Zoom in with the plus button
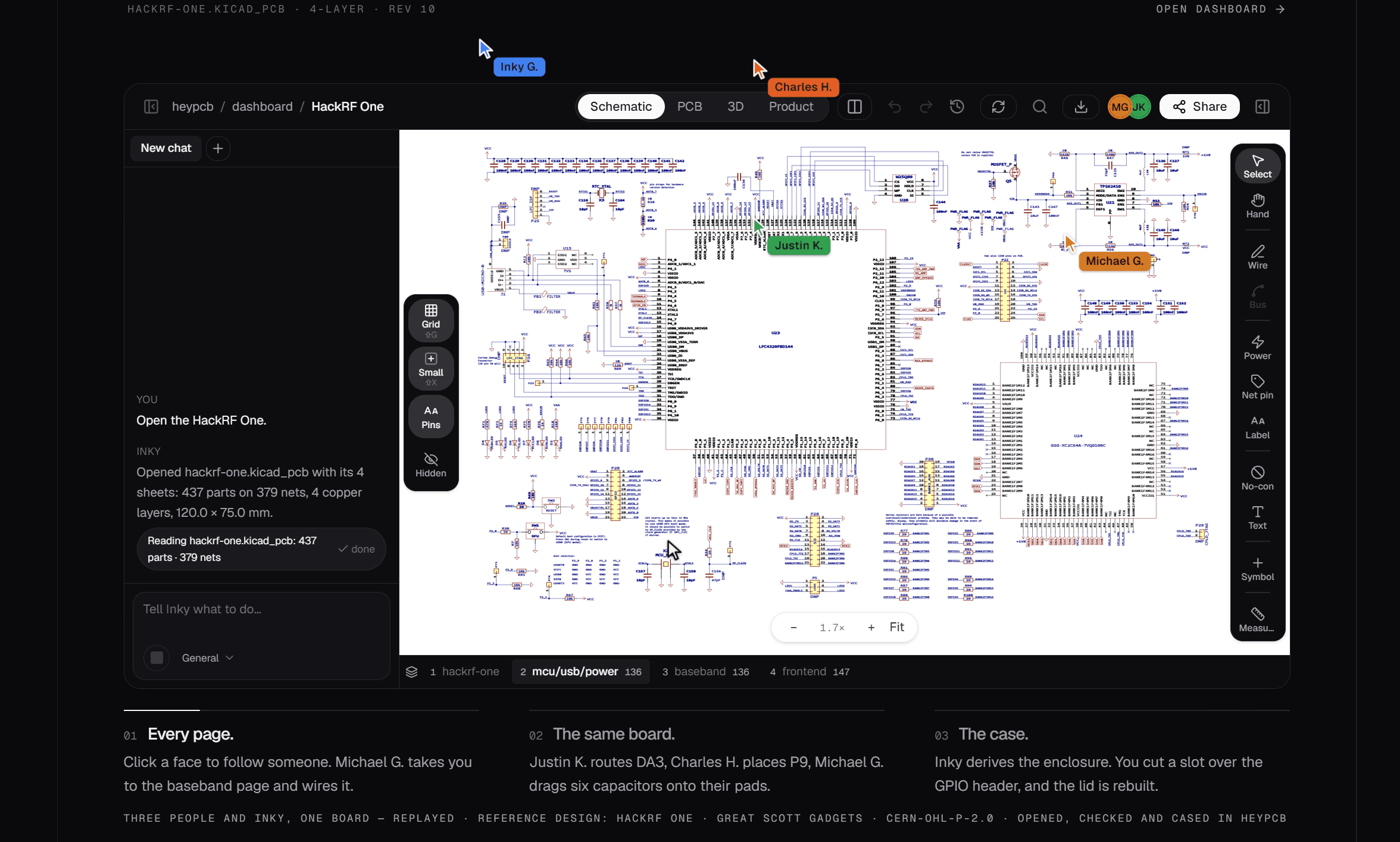Screen dimensions: 1400x842 tap(871, 627)
